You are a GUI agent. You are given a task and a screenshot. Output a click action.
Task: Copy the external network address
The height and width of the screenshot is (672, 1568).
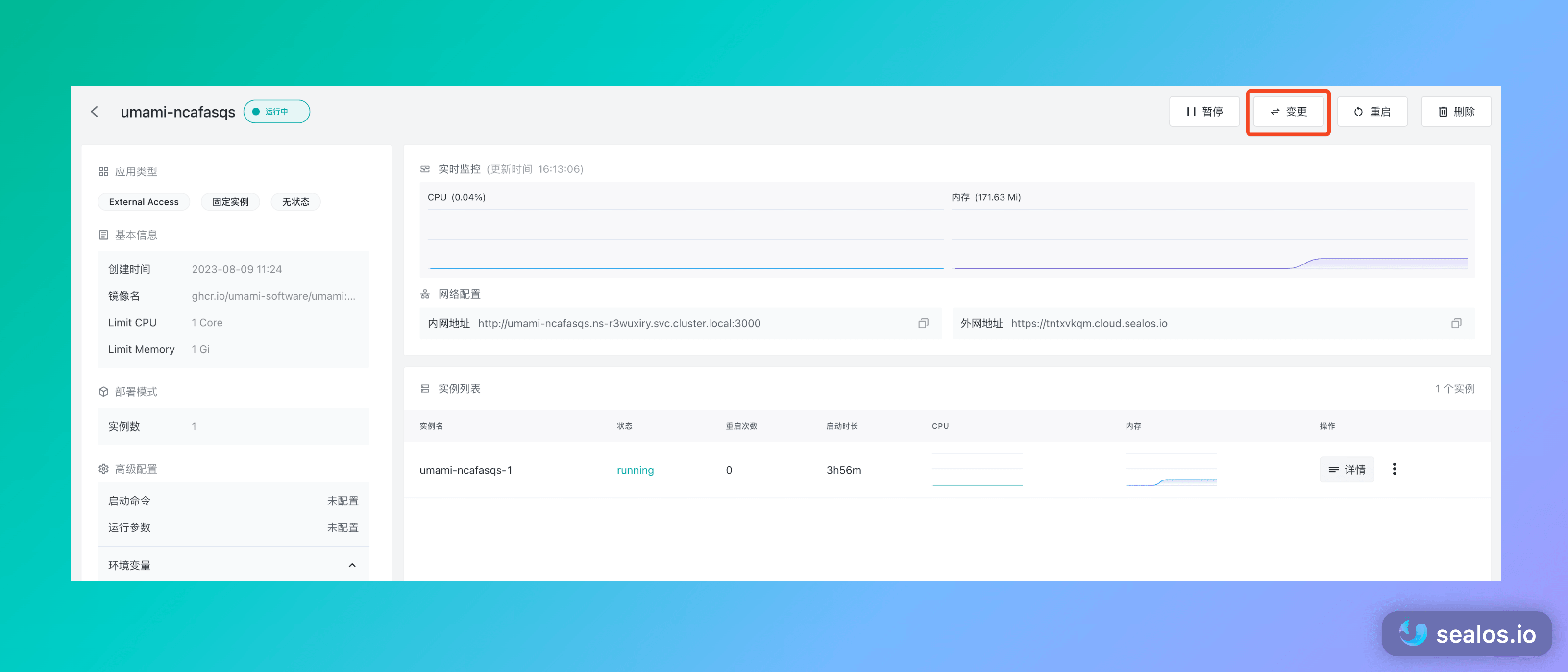point(1456,323)
